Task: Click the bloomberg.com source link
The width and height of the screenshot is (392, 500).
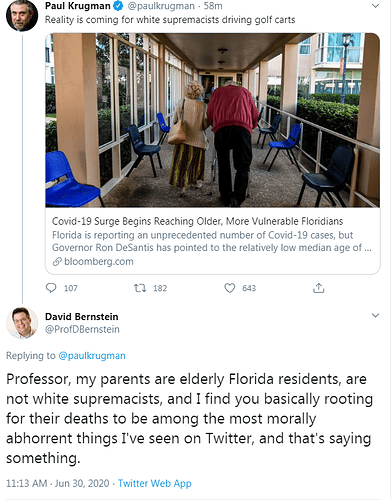Action: [99, 262]
